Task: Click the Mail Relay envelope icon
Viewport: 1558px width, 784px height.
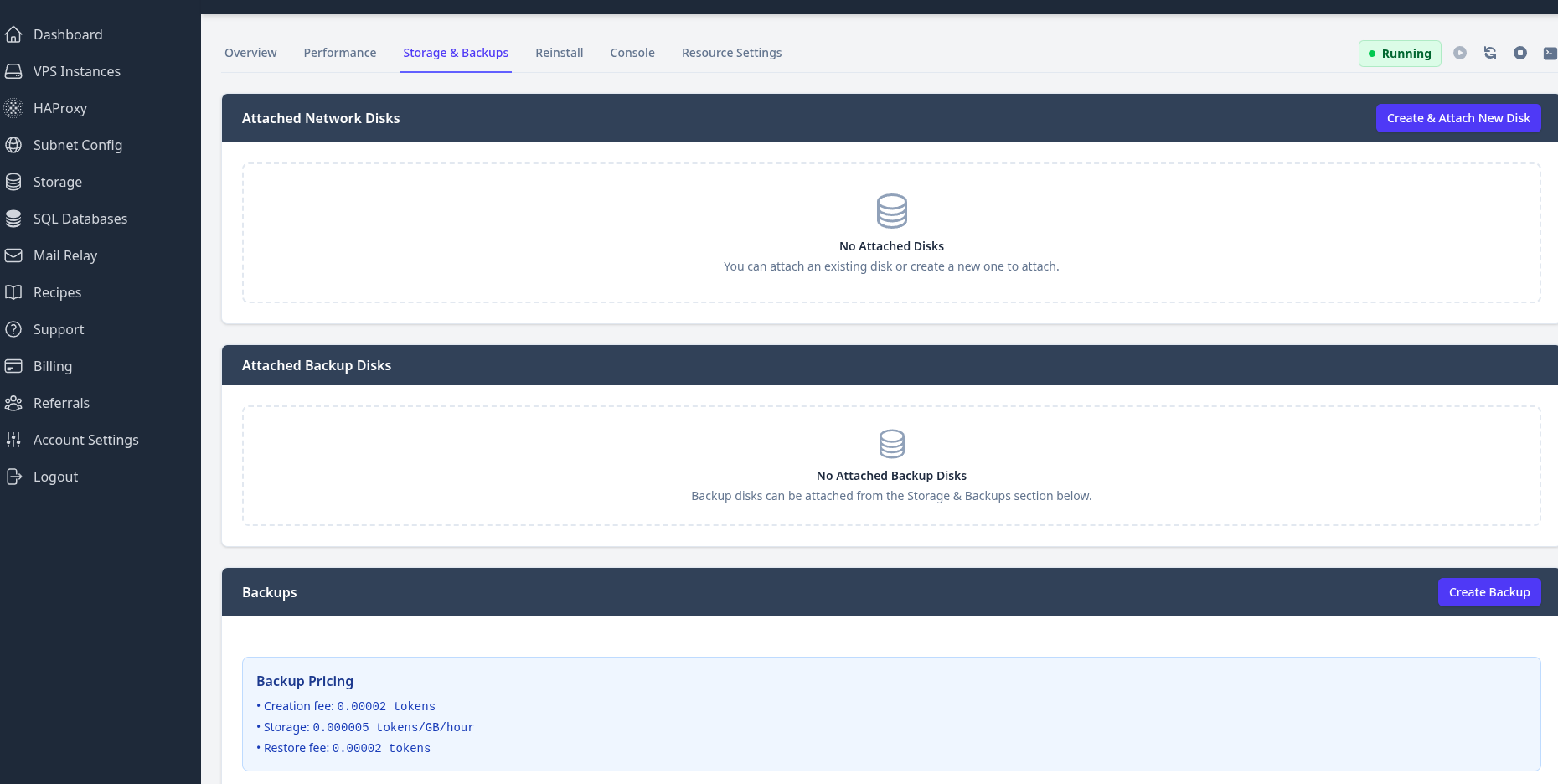Action: (13, 255)
